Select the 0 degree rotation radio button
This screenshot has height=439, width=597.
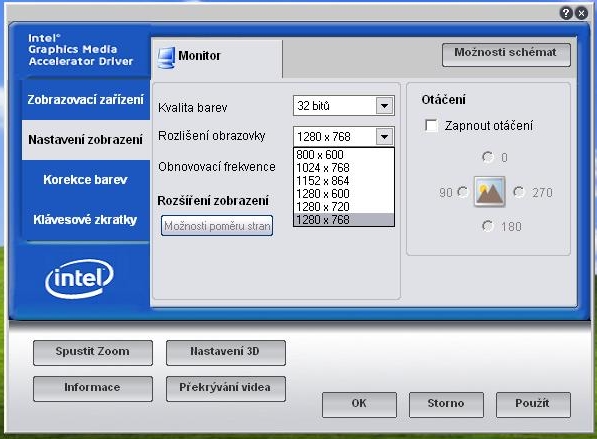pyautogui.click(x=488, y=157)
